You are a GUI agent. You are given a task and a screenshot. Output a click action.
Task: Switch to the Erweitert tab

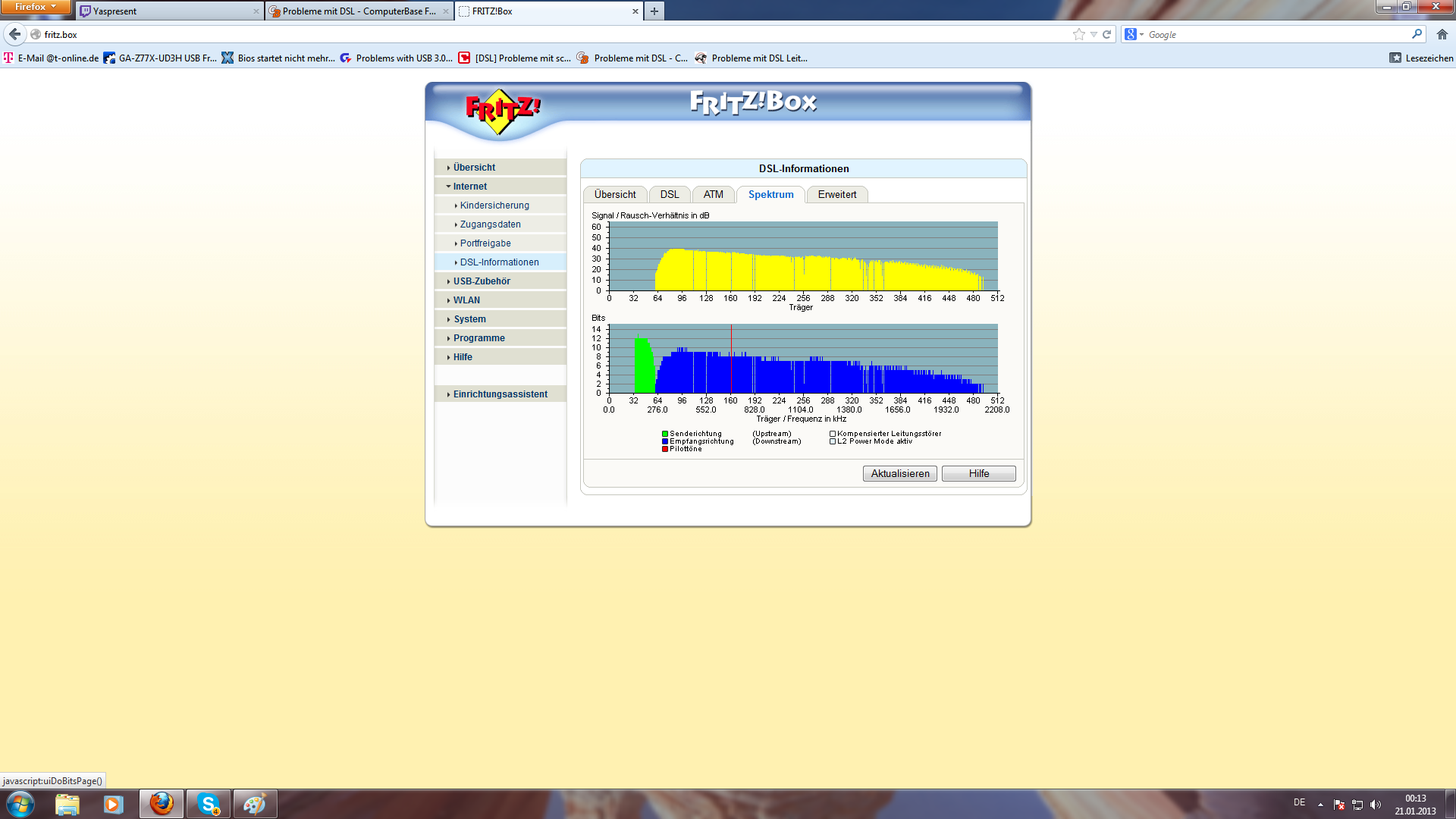pos(836,195)
